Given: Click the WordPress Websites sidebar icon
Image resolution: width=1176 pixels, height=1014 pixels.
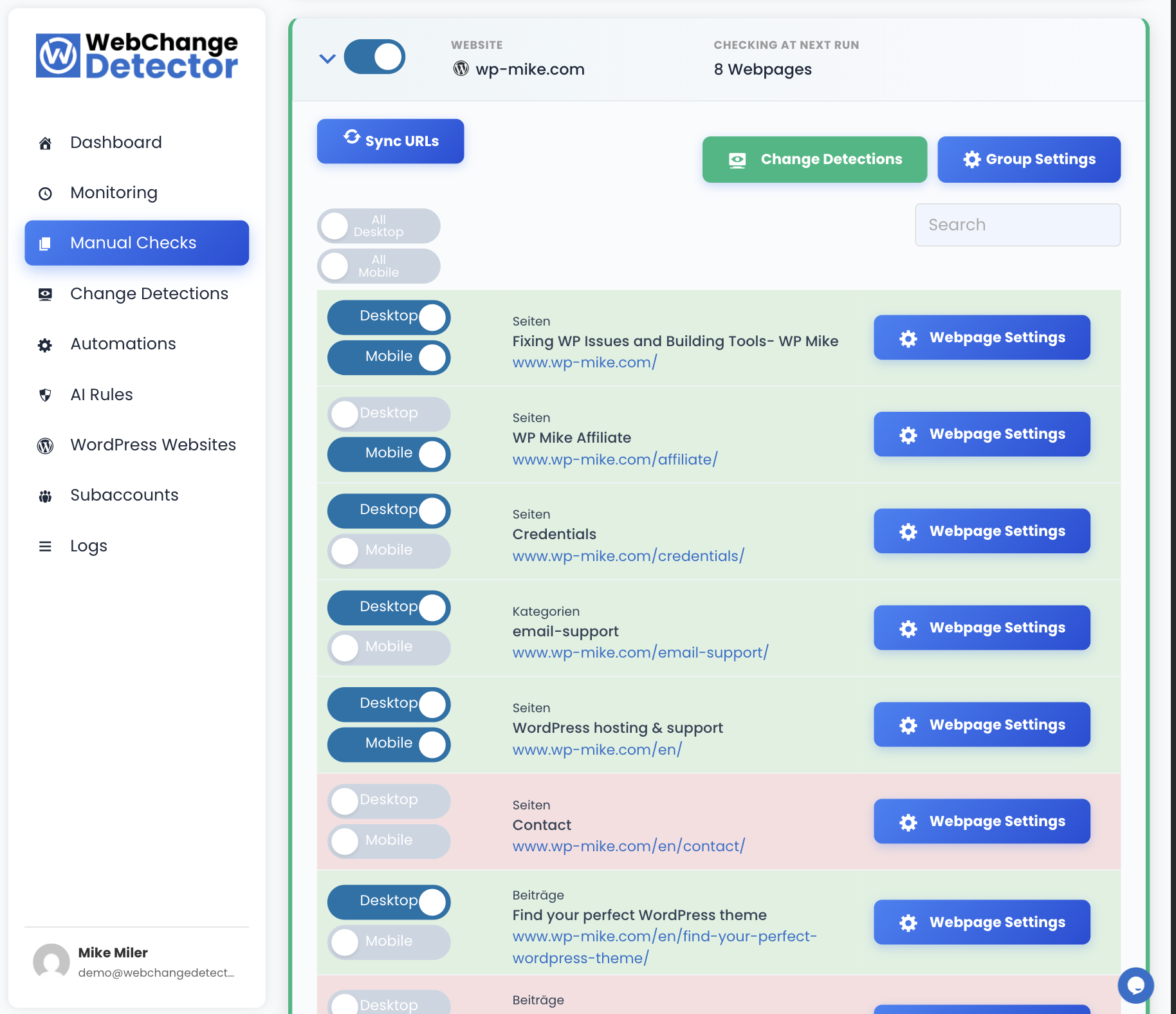Looking at the screenshot, I should pos(45,445).
